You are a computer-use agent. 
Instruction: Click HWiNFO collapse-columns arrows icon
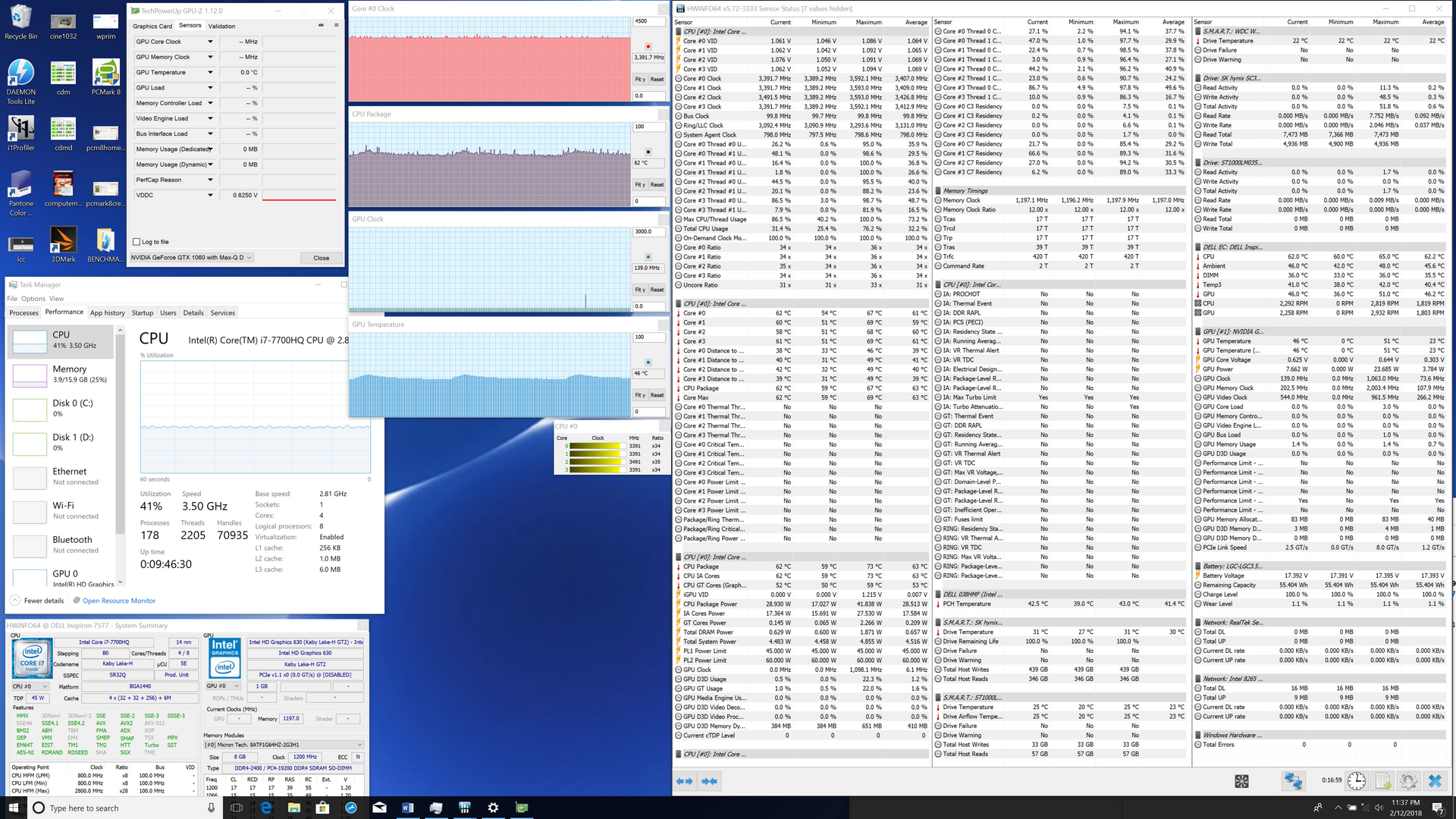tap(710, 780)
